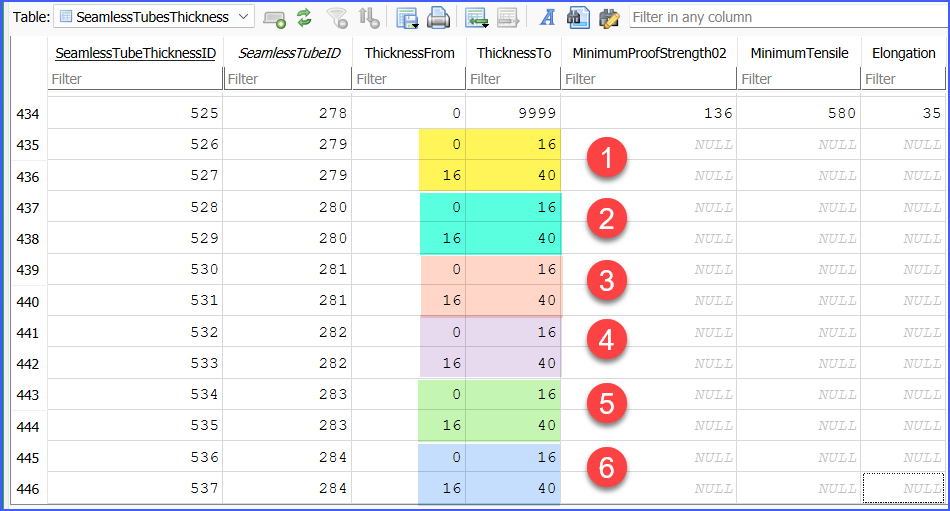Select row header 446
The width and height of the screenshot is (950, 511).
point(28,489)
